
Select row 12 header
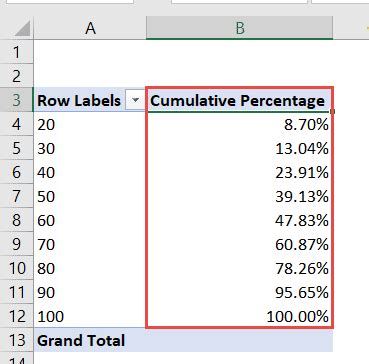(17, 316)
